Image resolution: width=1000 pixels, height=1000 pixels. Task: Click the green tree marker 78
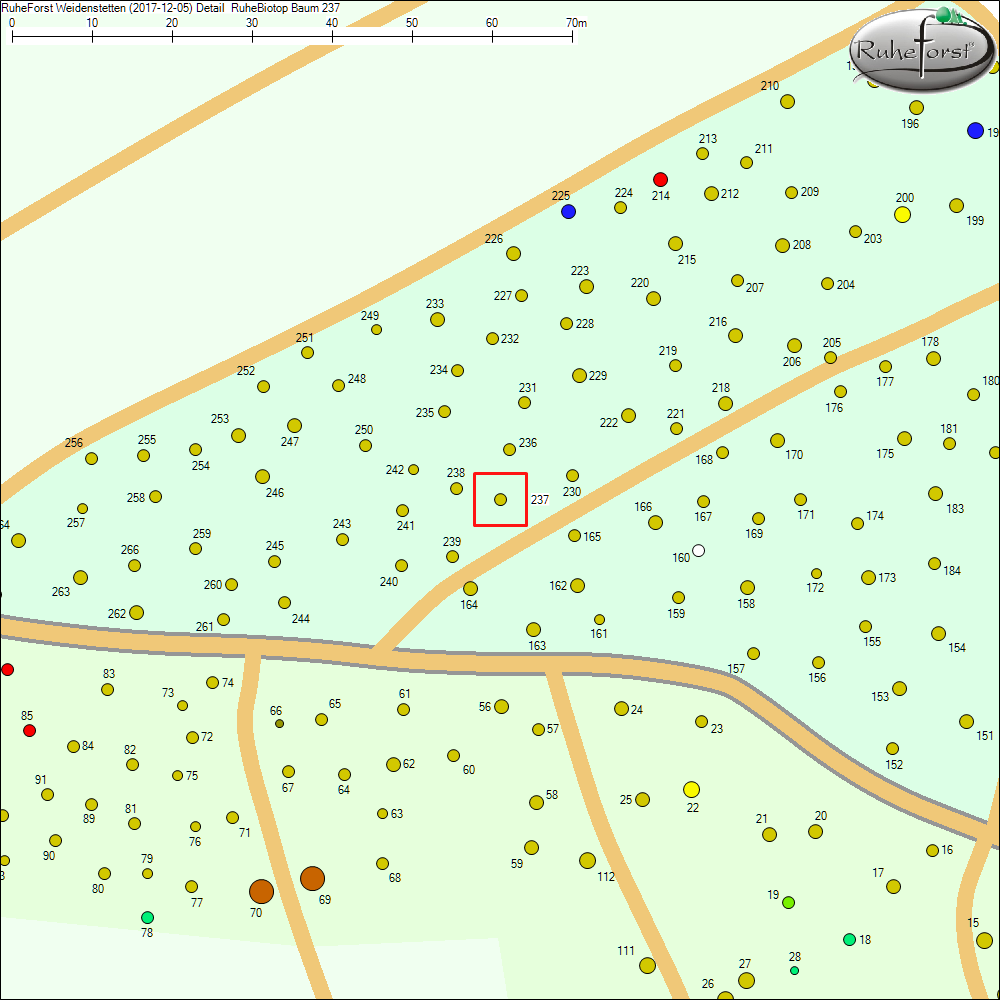click(147, 917)
